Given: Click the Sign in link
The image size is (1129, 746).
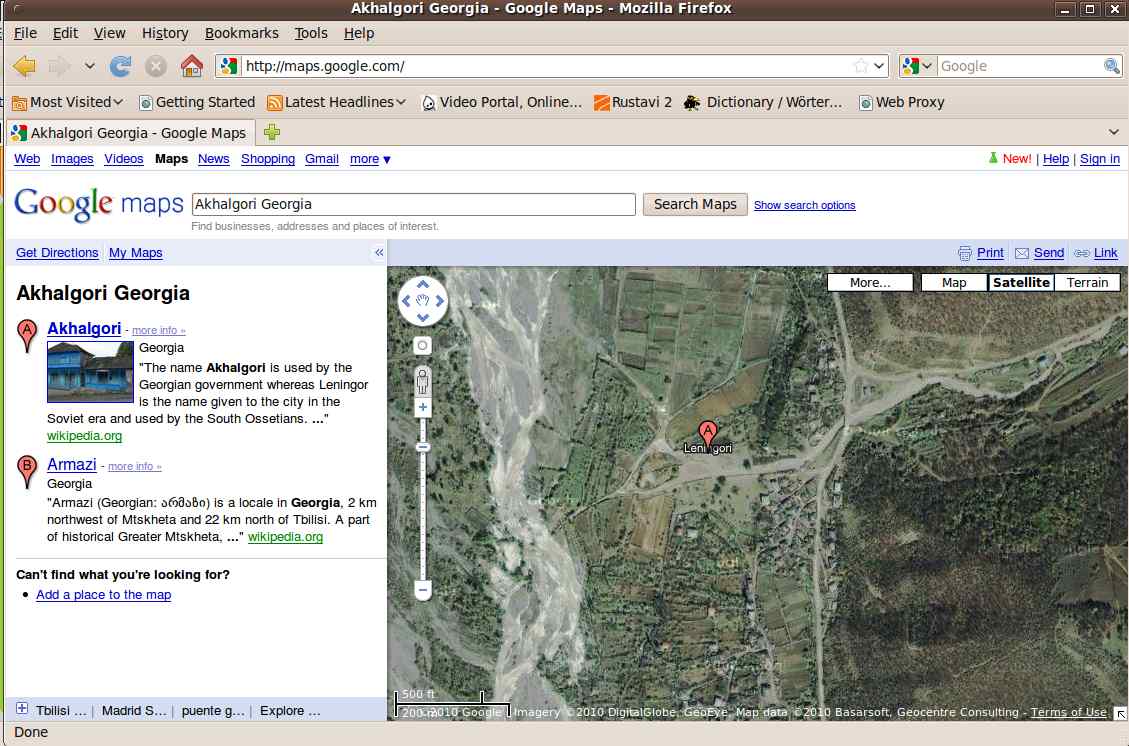Looking at the screenshot, I should [x=1099, y=159].
